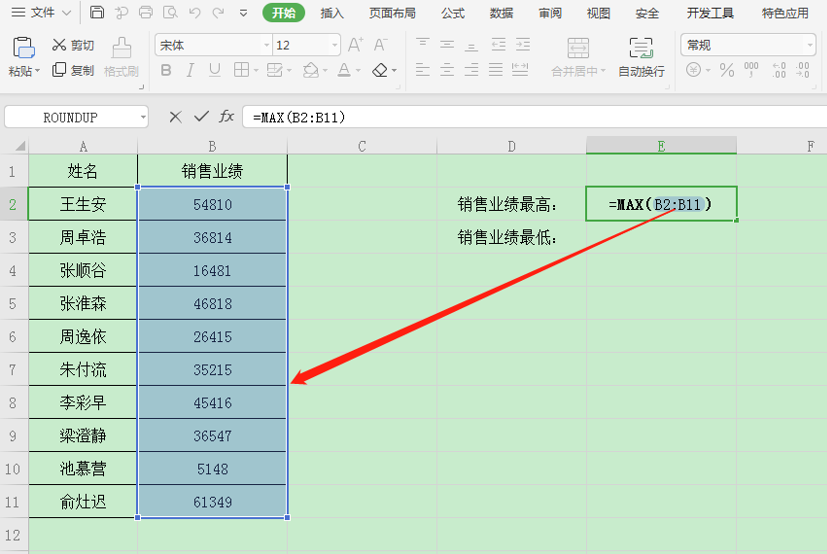Screen dimensions: 827x554
Task: Expand the quick access toolbar customize arrow
Action: coord(243,13)
